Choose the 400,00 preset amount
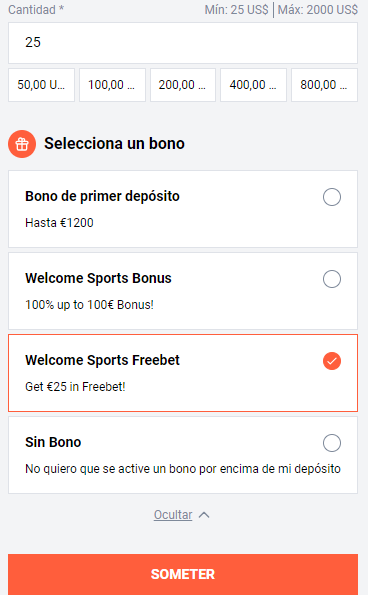 click(253, 85)
